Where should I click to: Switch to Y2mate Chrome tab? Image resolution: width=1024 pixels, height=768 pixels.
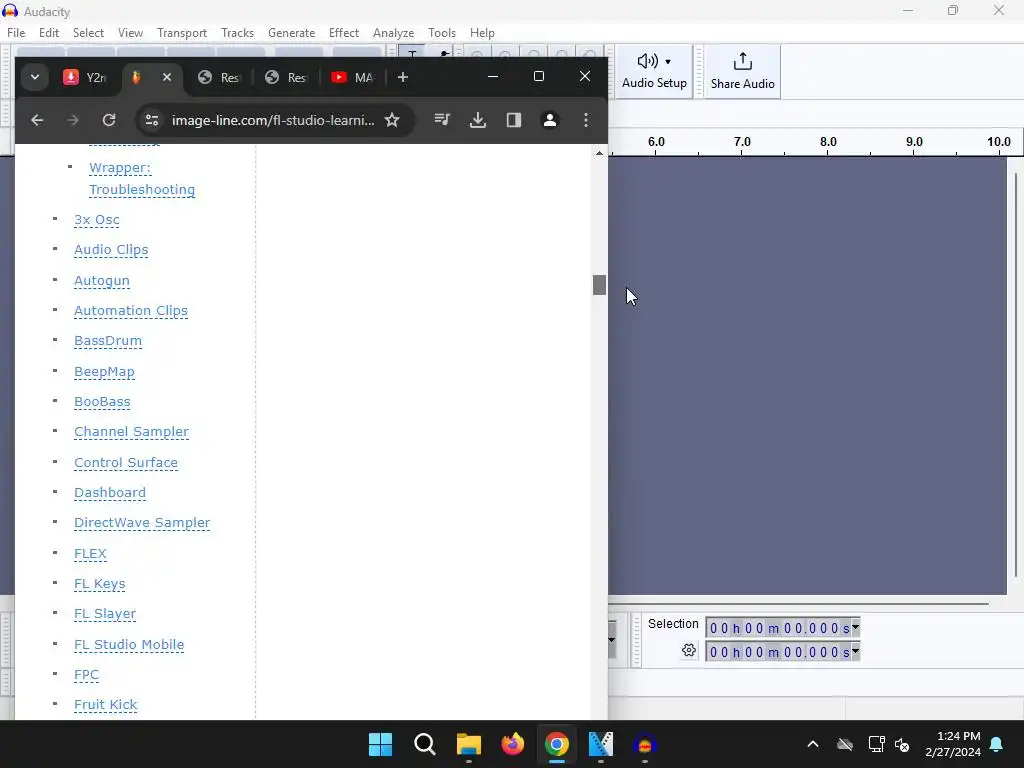[x=84, y=77]
